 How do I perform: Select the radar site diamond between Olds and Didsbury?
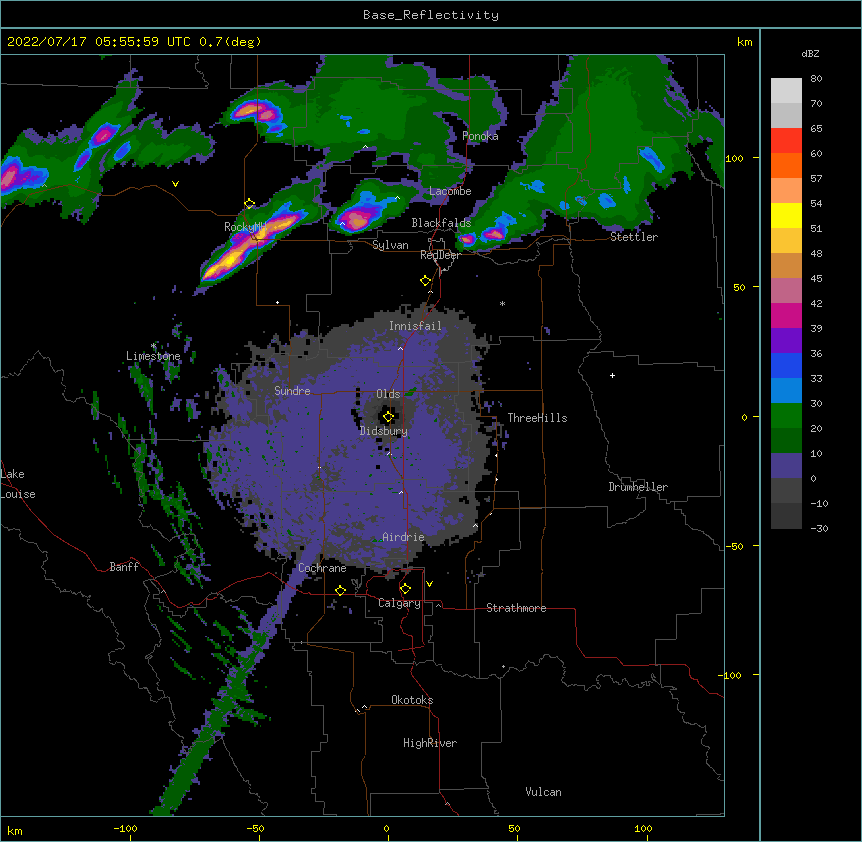coord(388,417)
